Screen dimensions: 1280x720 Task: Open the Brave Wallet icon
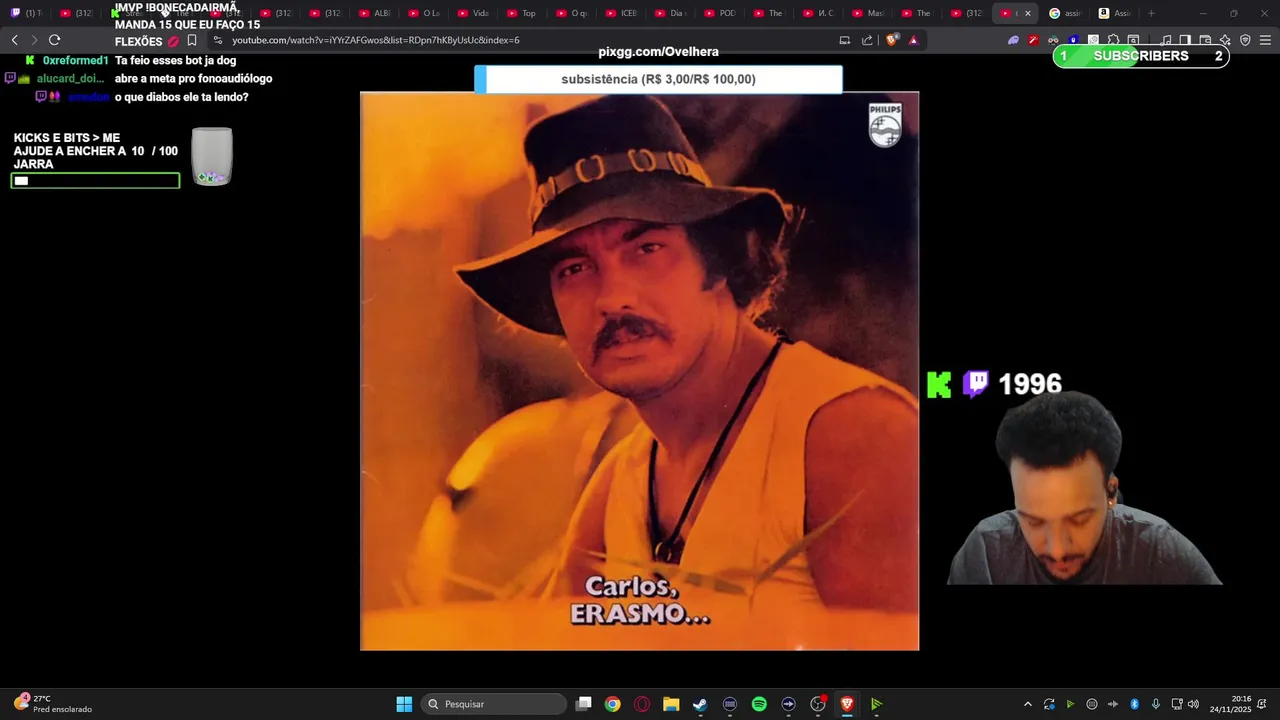point(1205,40)
